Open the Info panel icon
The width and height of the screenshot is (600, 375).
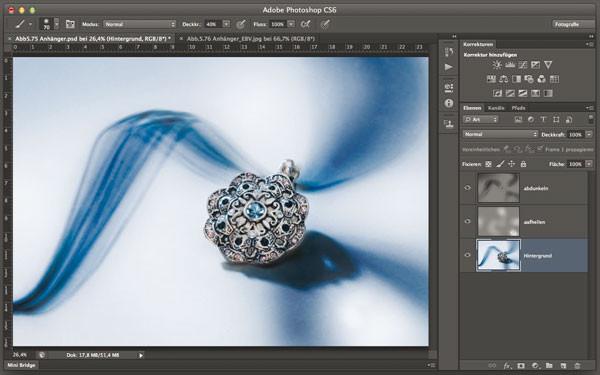pyautogui.click(x=449, y=103)
